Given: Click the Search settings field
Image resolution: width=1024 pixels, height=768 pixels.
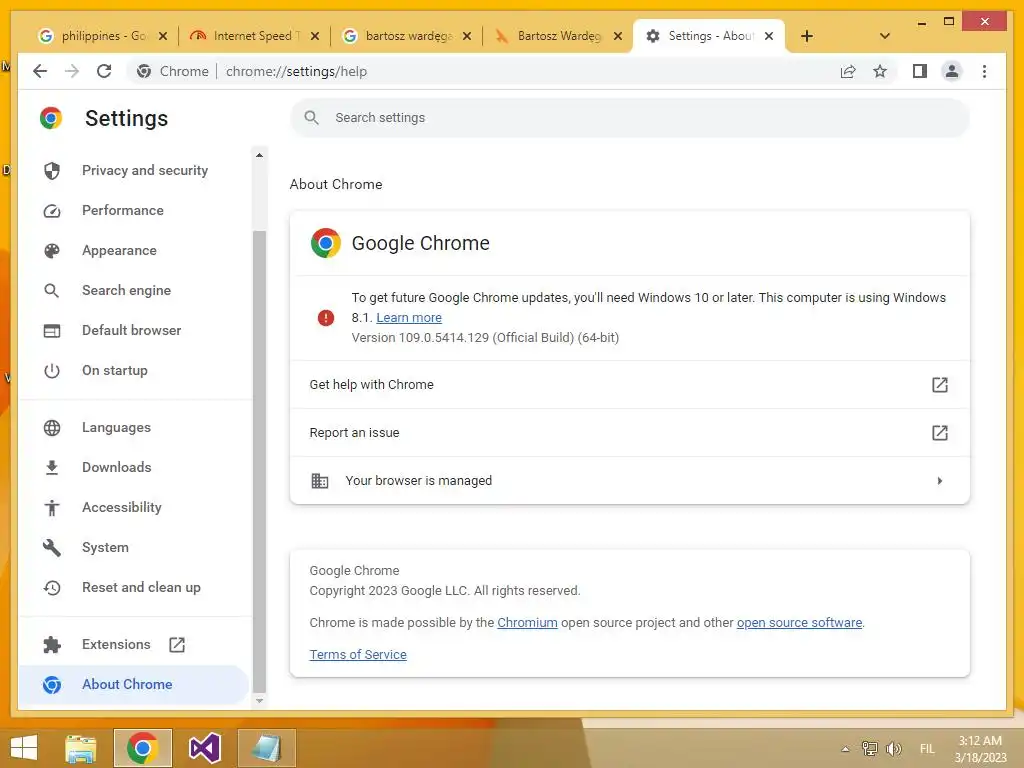Looking at the screenshot, I should coord(630,118).
